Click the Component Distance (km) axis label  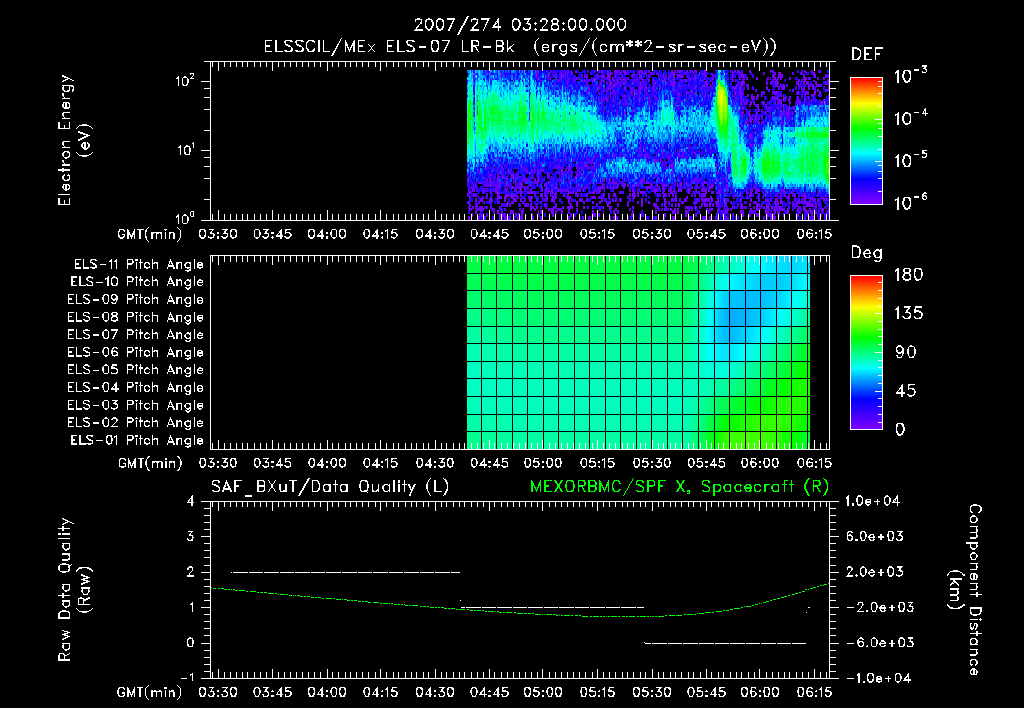click(x=965, y=589)
